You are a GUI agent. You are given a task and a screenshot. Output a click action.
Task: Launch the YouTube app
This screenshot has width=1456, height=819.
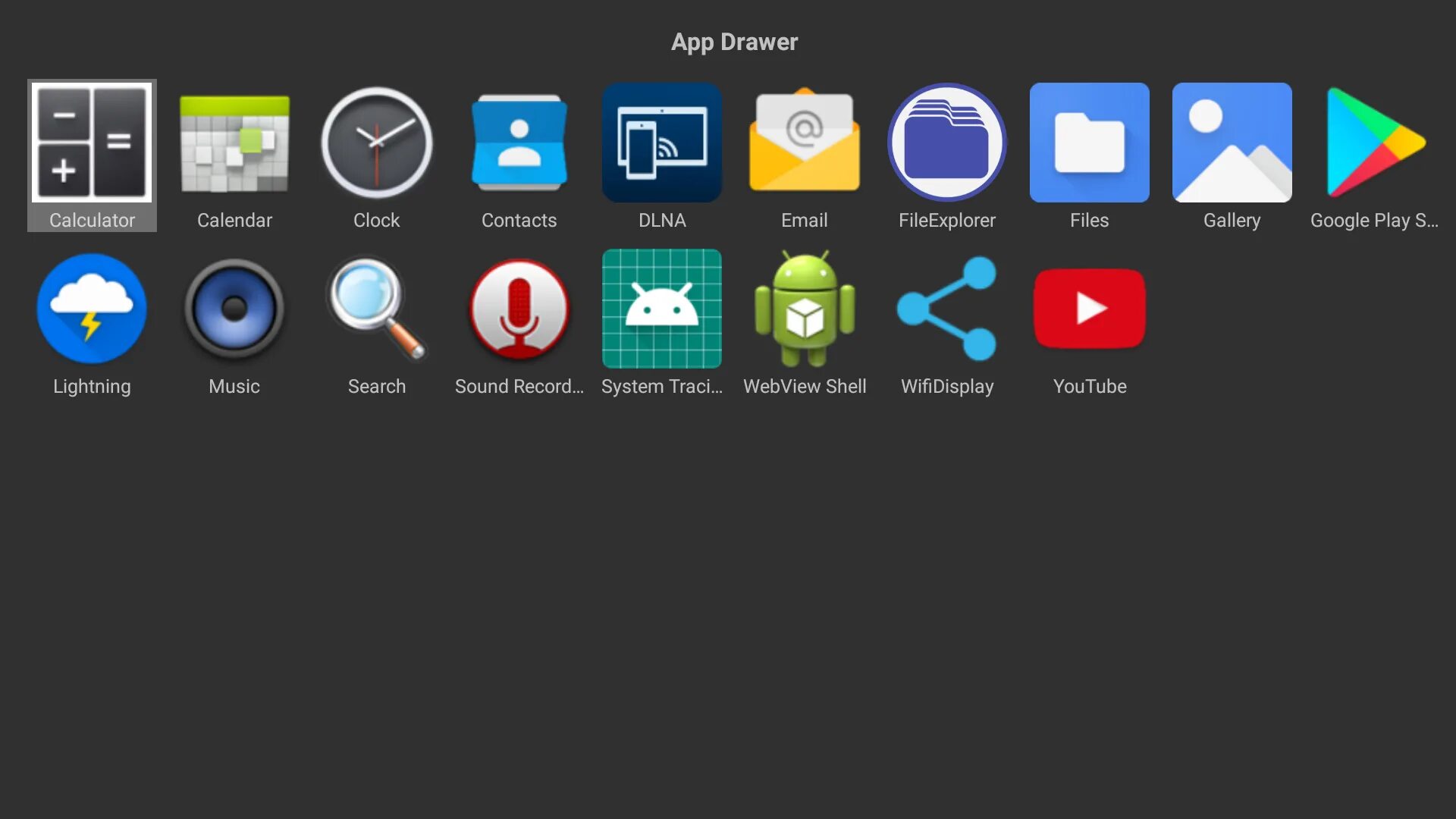(1090, 309)
